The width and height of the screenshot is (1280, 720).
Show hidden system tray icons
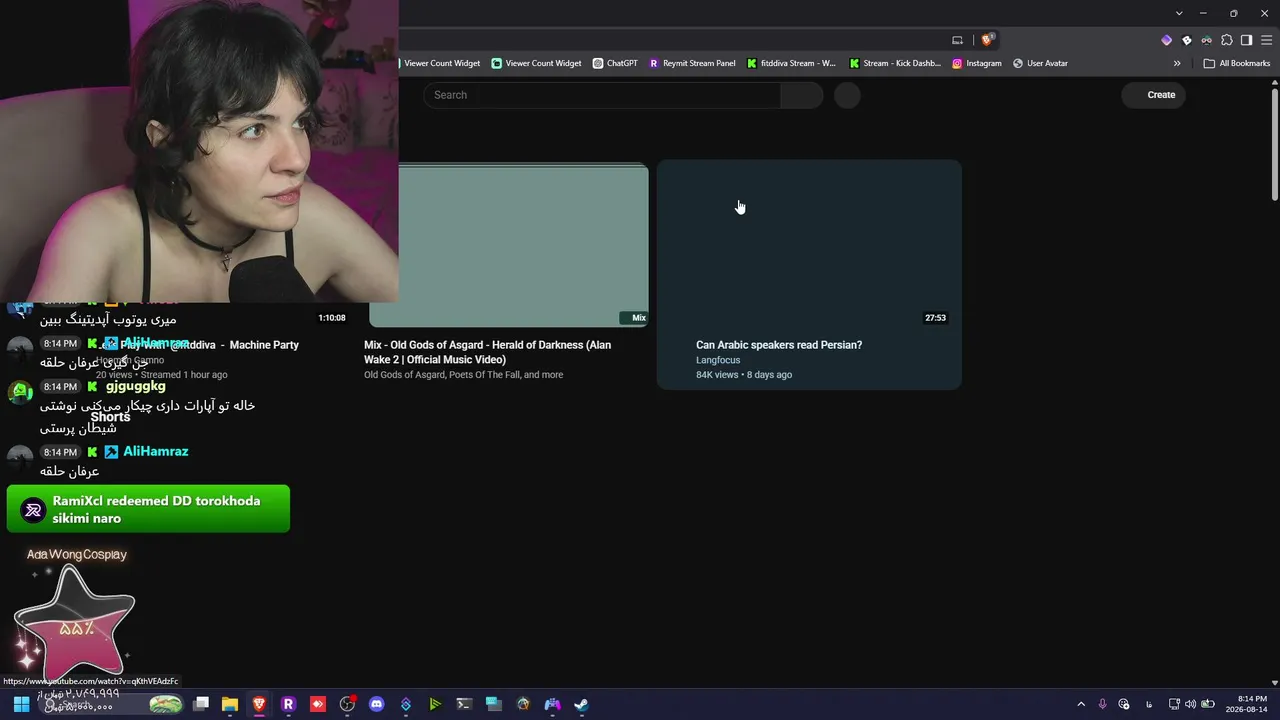[1081, 704]
